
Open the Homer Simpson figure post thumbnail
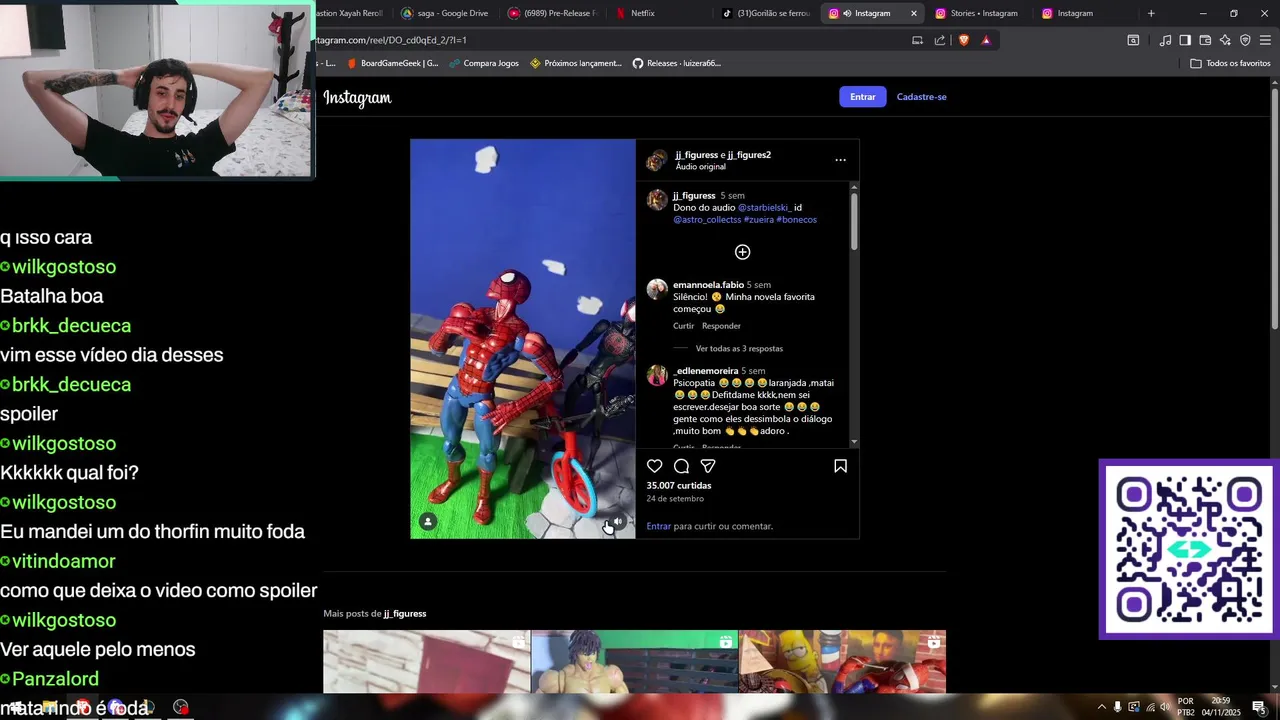pos(842,661)
